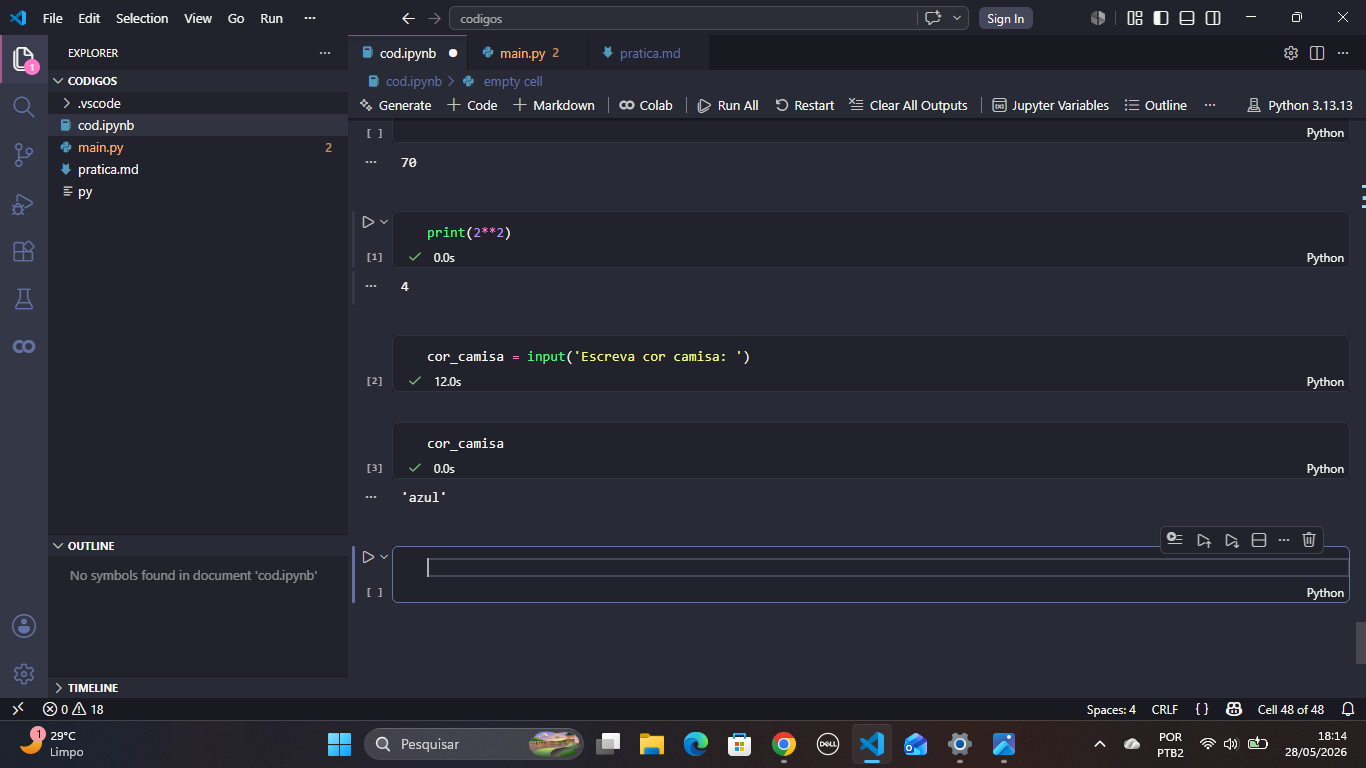
Task: Collapse the OUTLINE section
Action: [198, 546]
